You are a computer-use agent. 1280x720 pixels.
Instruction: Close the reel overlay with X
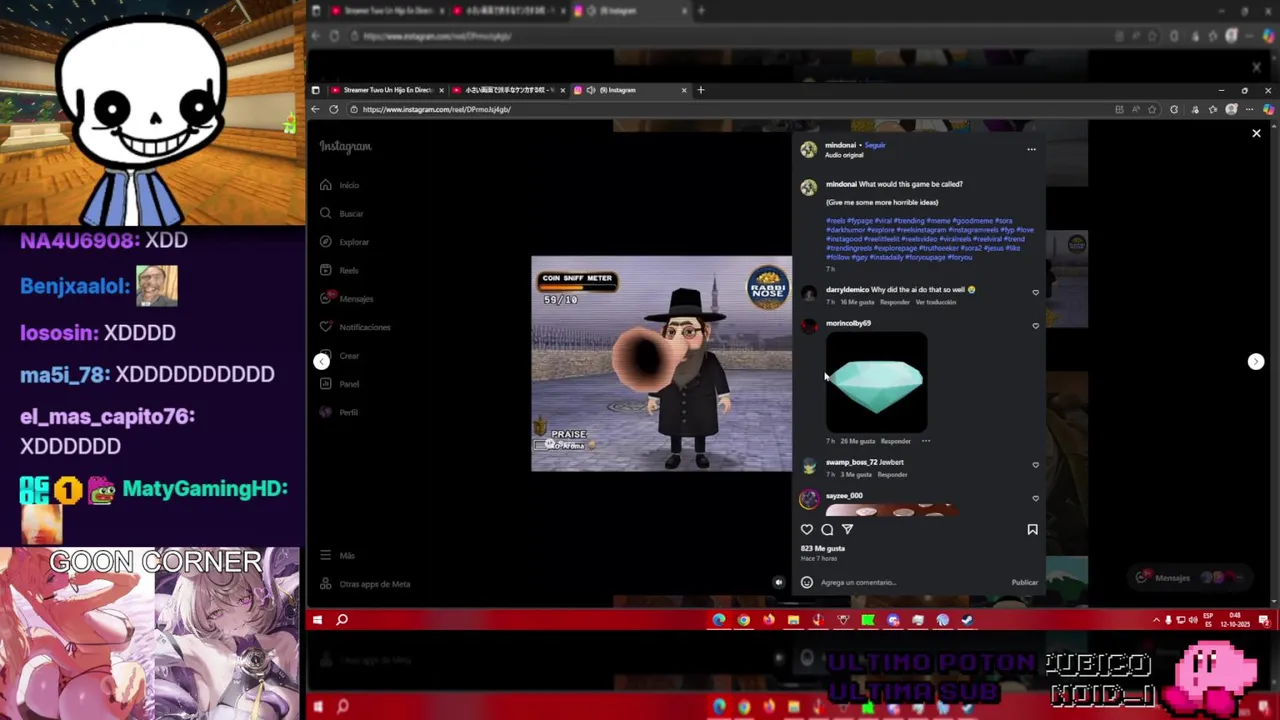pyautogui.click(x=1256, y=133)
